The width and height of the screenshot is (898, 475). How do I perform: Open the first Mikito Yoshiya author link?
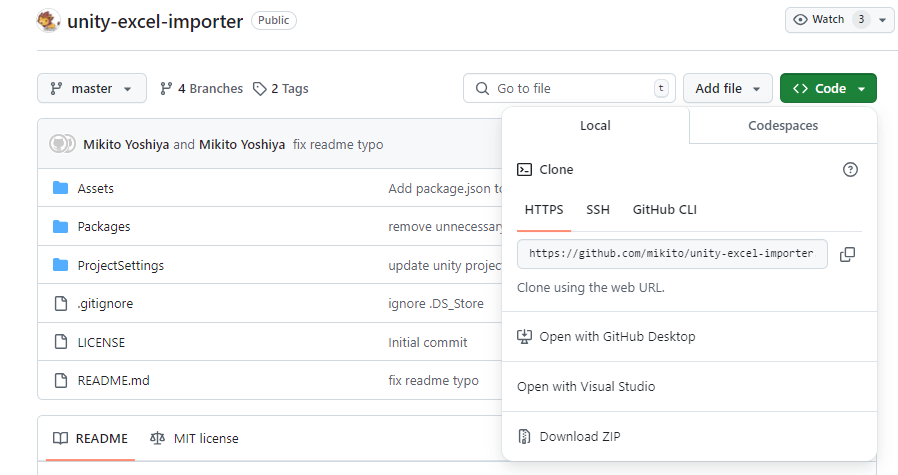point(126,144)
